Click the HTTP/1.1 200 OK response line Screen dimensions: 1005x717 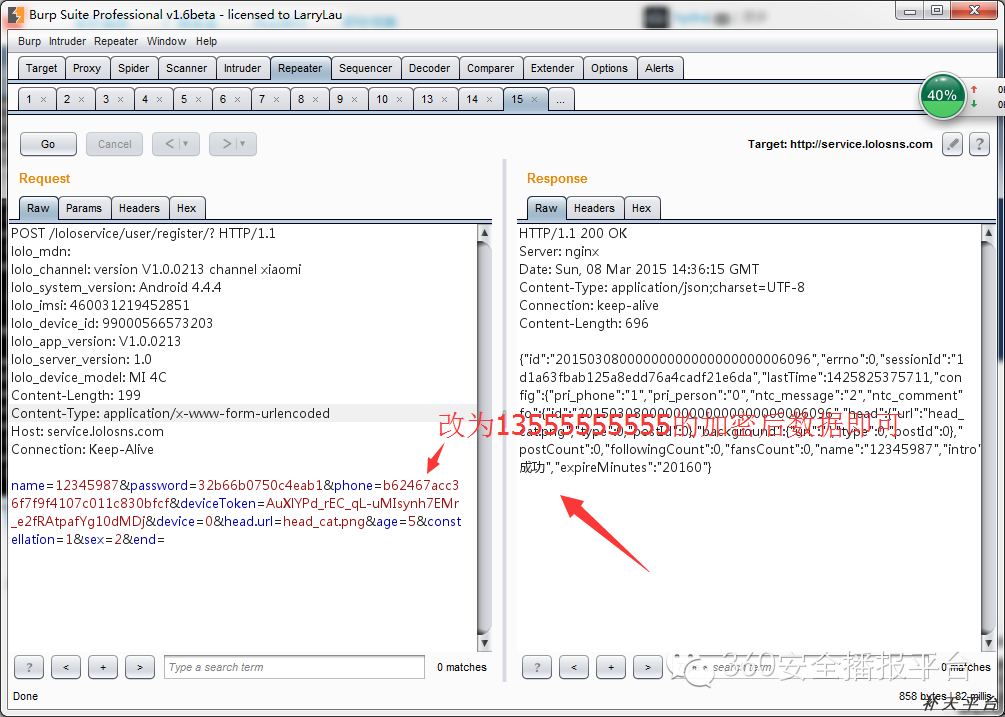[x=573, y=233]
